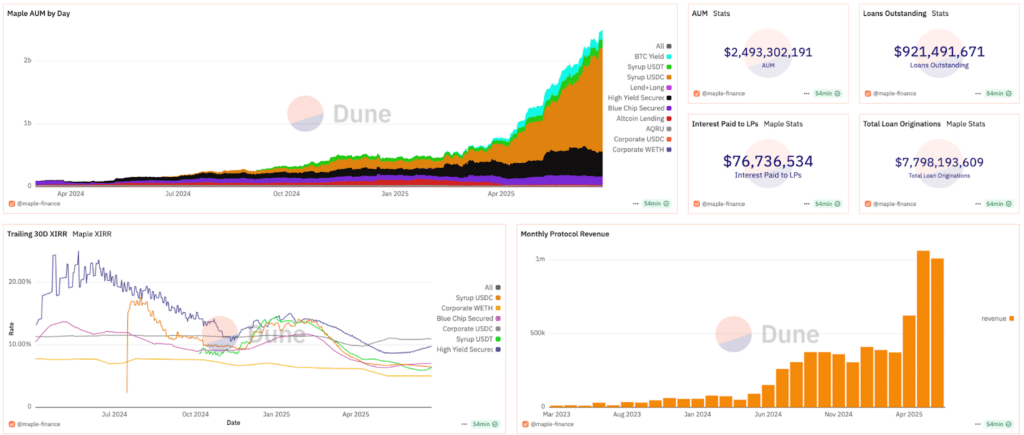Viewport: 1024px width, 435px height.
Task: Toggle AQRU series in AUM legend
Action: point(660,129)
